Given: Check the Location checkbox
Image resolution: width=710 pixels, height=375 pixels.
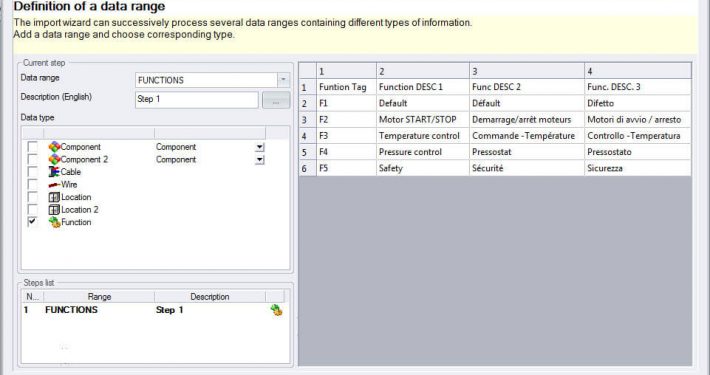Looking at the screenshot, I should tap(33, 197).
